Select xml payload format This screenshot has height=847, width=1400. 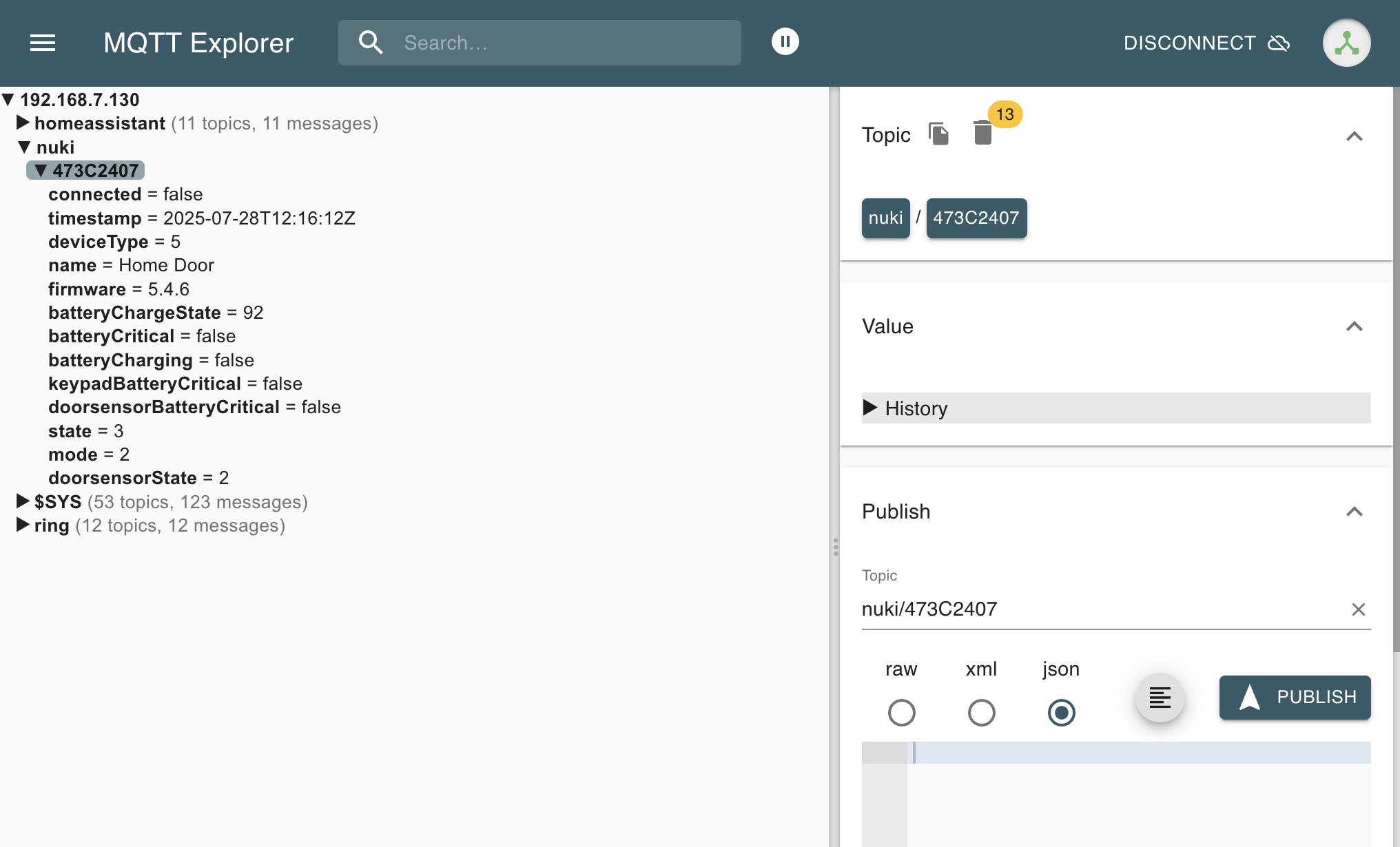point(981,712)
